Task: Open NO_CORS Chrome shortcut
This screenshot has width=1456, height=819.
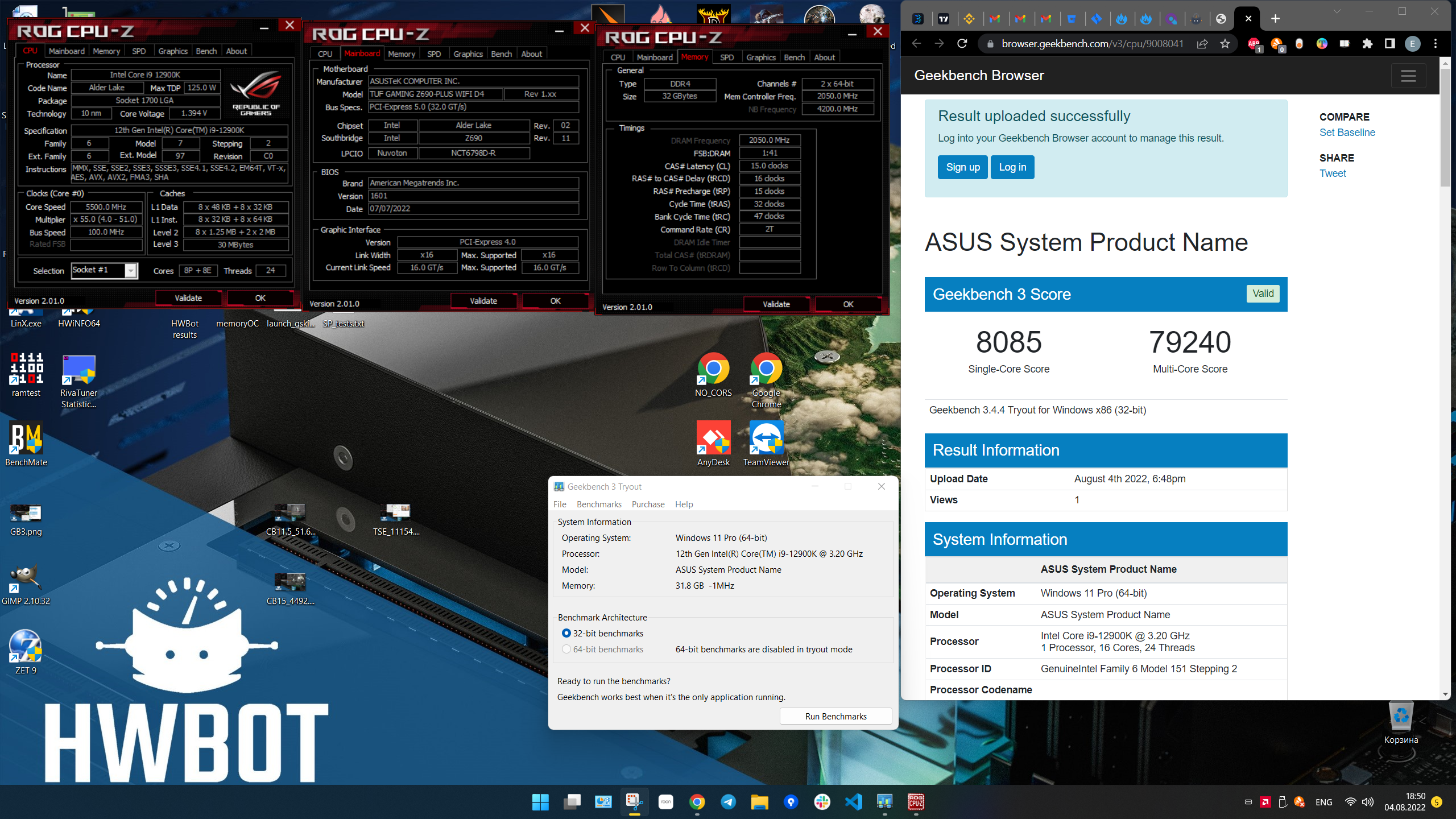Action: pyautogui.click(x=713, y=374)
